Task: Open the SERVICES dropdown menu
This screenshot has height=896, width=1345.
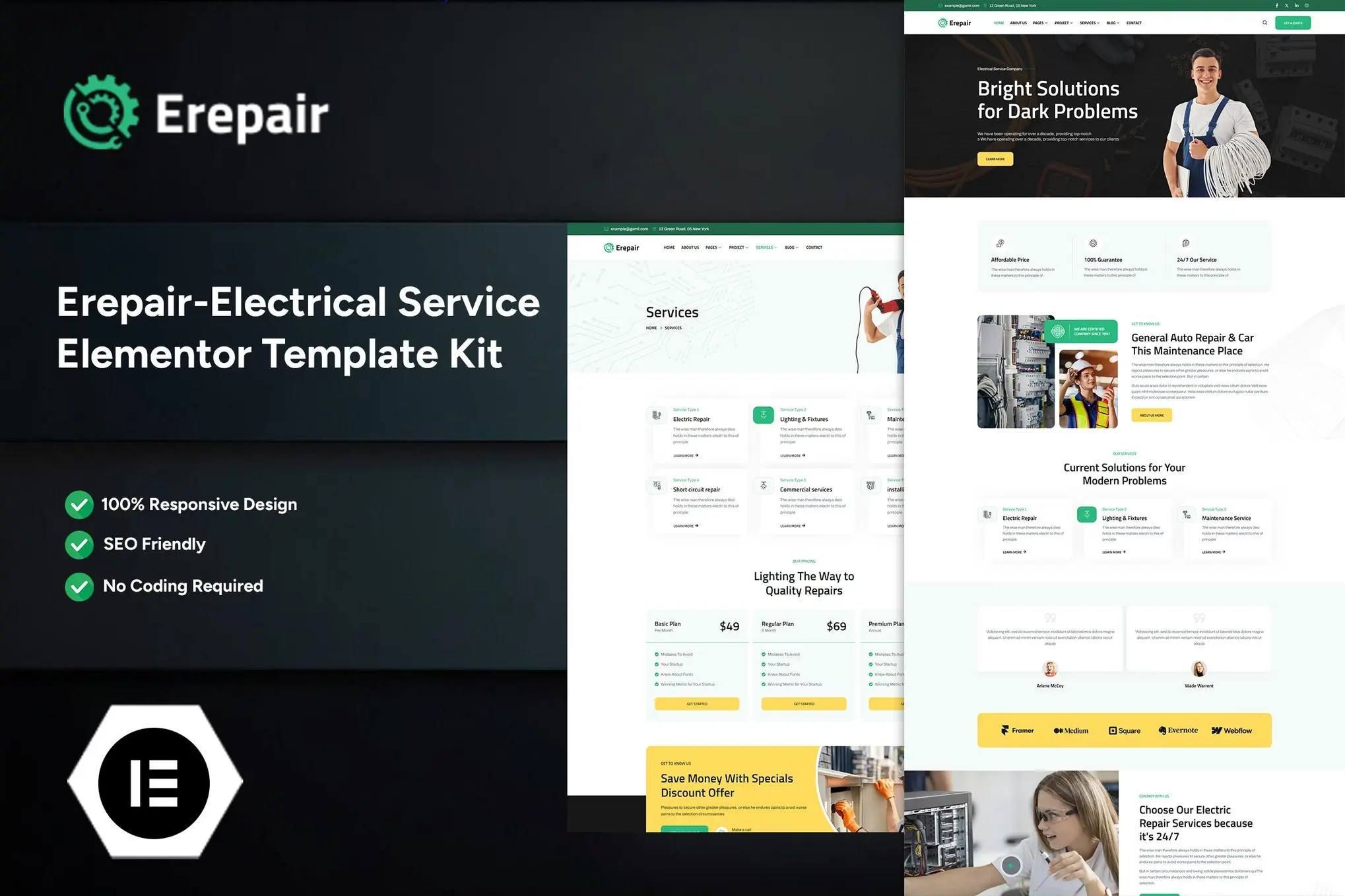Action: 1089,22
